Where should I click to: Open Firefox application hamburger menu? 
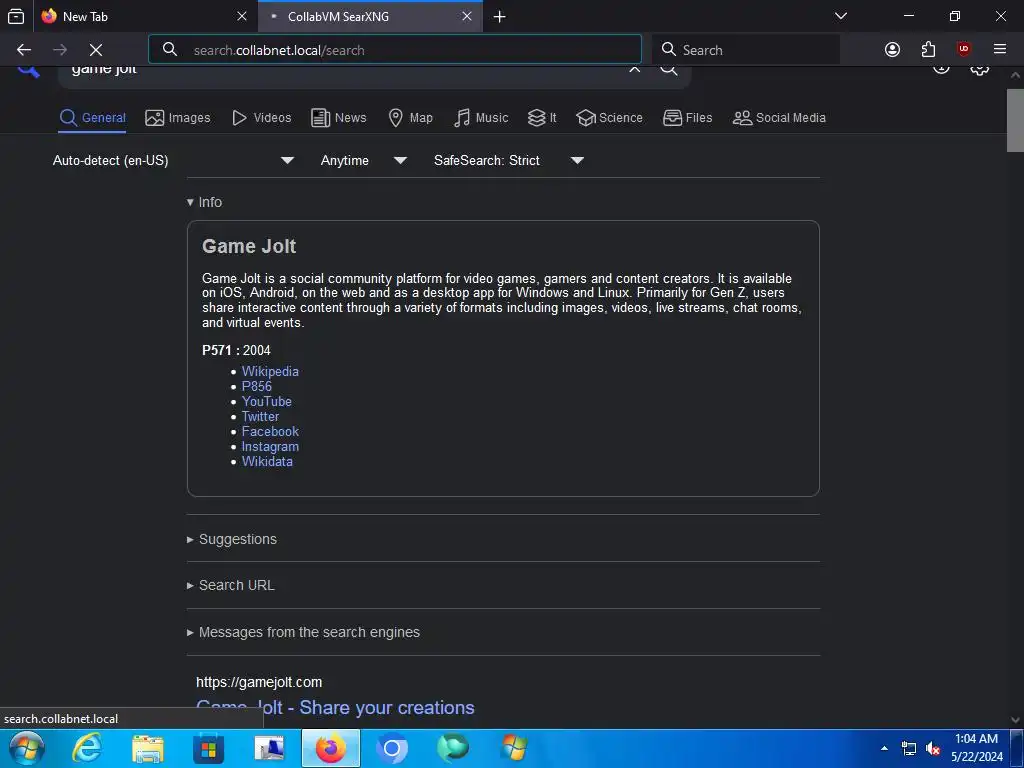click(1000, 50)
